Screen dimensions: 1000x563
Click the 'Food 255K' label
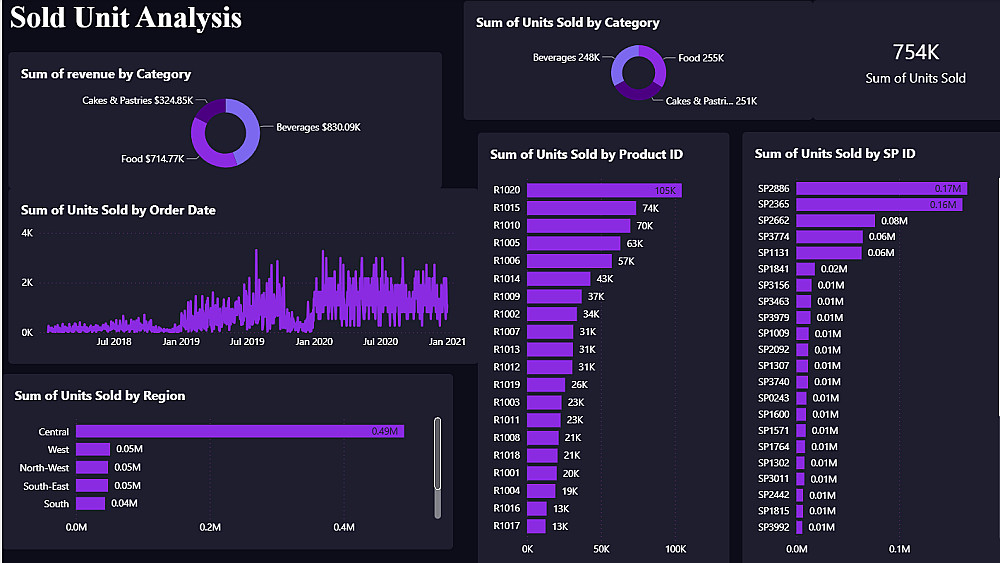701,58
